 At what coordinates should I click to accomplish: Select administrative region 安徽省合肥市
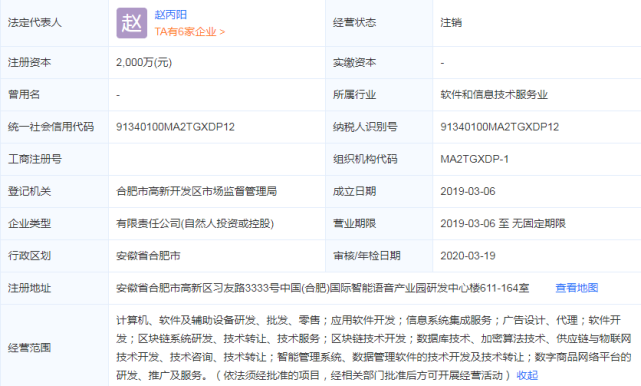point(148,256)
